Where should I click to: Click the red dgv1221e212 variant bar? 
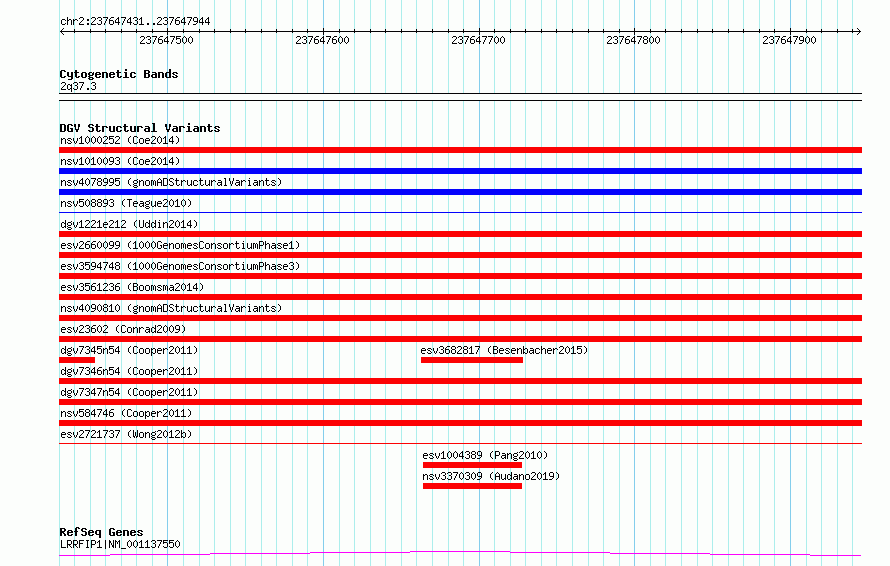460,234
